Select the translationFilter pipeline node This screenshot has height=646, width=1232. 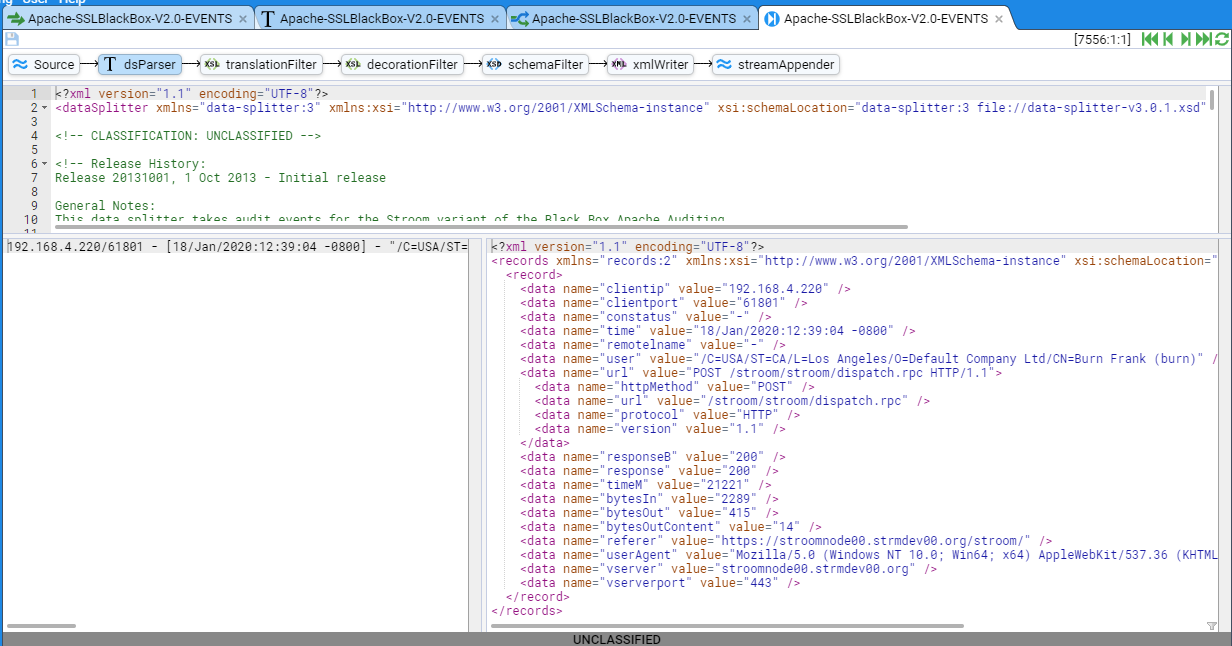(x=261, y=65)
